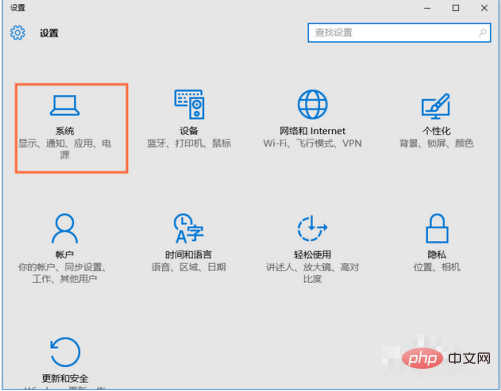Viewport: 501px width, 391px height.
Task: Click the 语音、区域、日期 description
Action: (x=189, y=267)
